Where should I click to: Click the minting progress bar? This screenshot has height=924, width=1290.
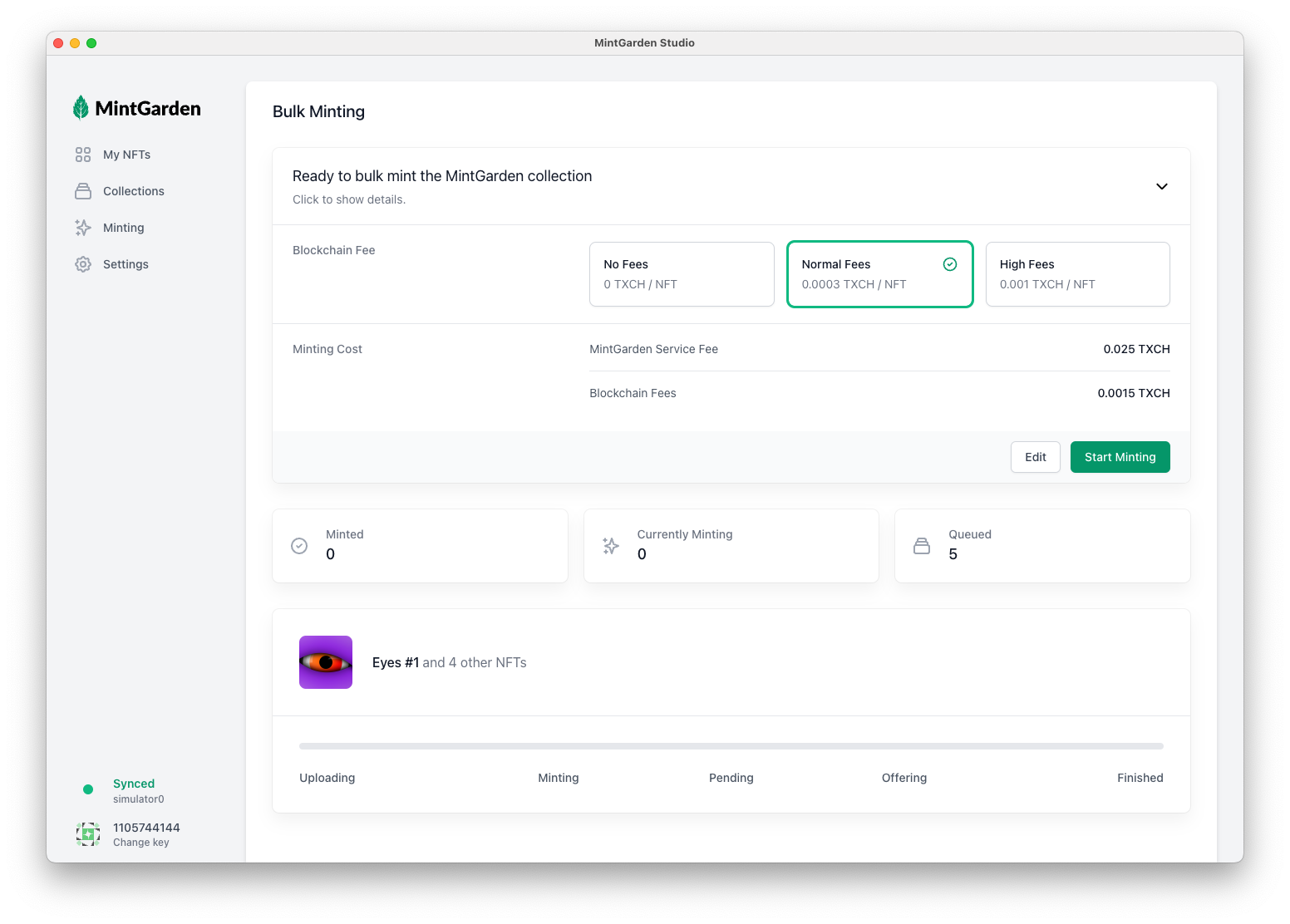point(731,745)
